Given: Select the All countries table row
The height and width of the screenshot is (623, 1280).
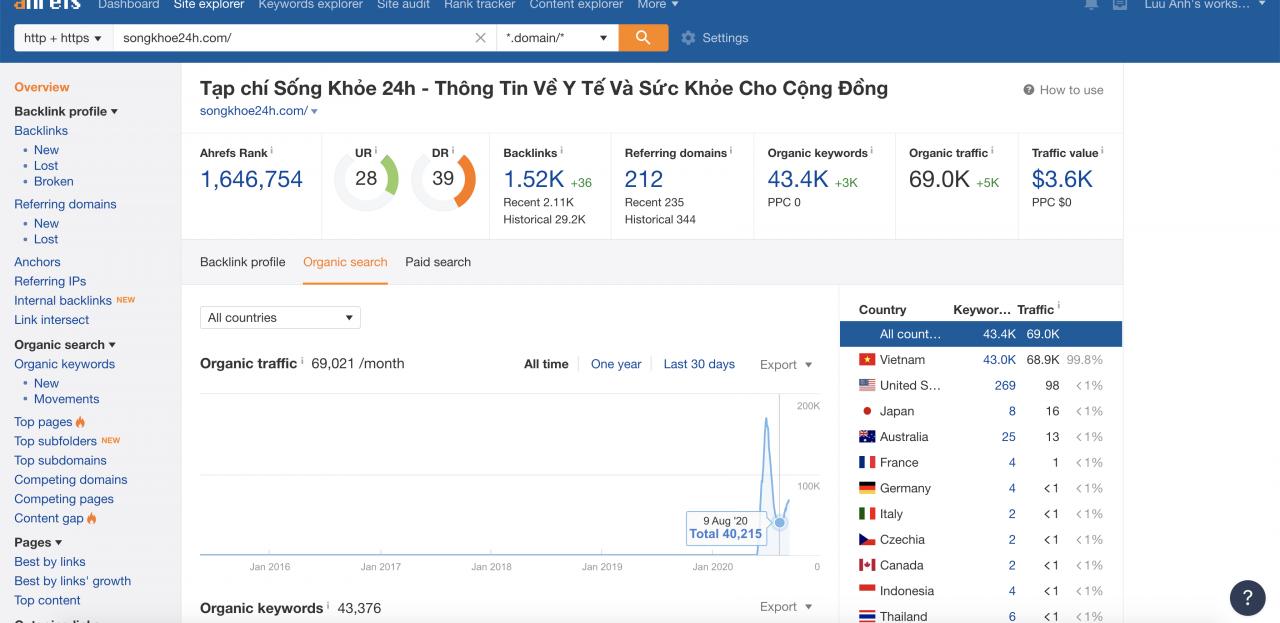Looking at the screenshot, I should [981, 334].
